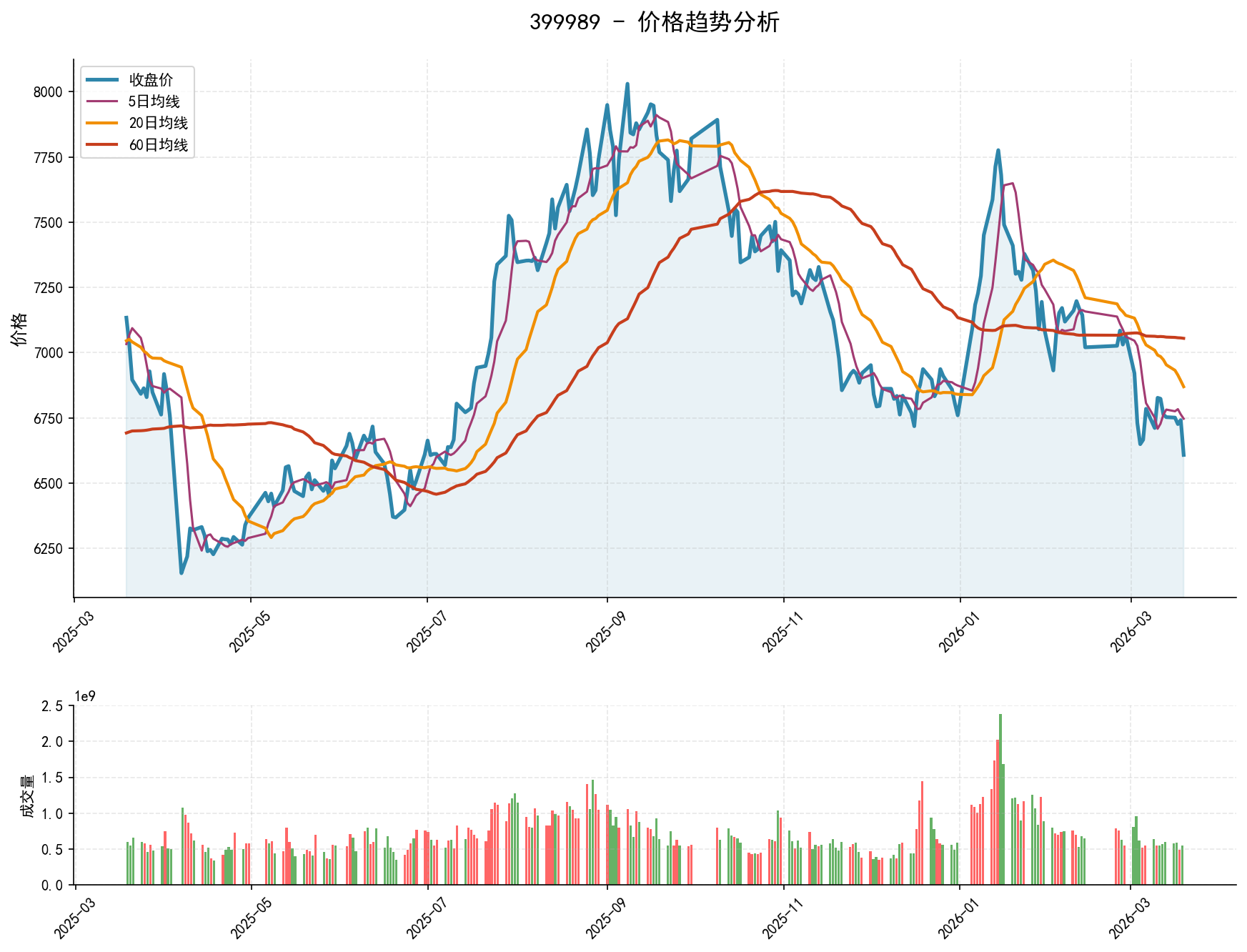Click the 价格 y-axis label
This screenshot has width=1247, height=952.
[19, 329]
